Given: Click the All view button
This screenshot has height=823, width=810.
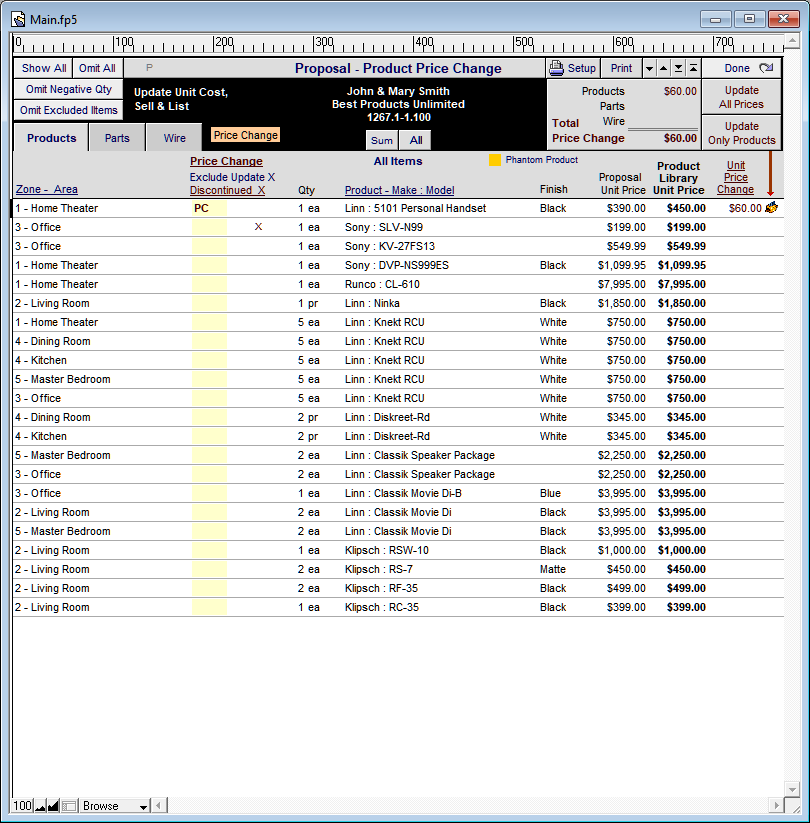Looking at the screenshot, I should (x=416, y=140).
